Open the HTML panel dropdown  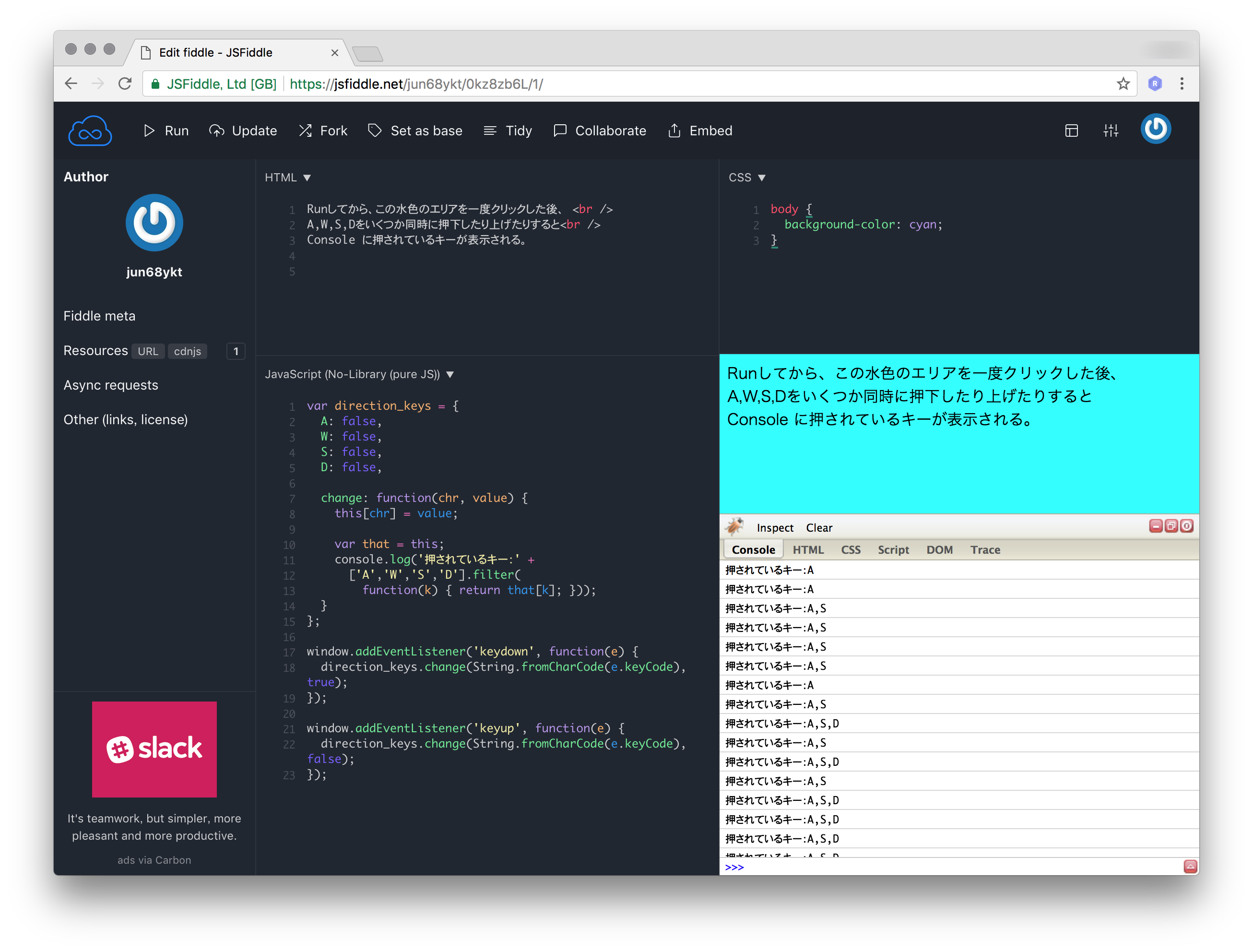tap(288, 178)
